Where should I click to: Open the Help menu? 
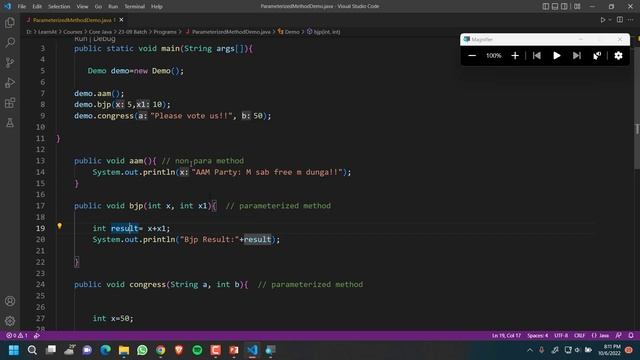tap(157, 7)
